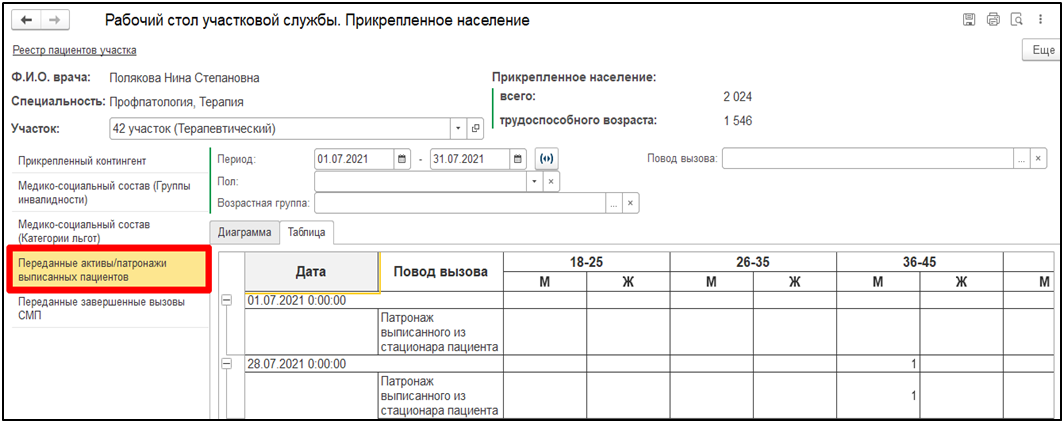Collapse the 01.07.2021 date group
This screenshot has height=423, width=1064.
229,300
